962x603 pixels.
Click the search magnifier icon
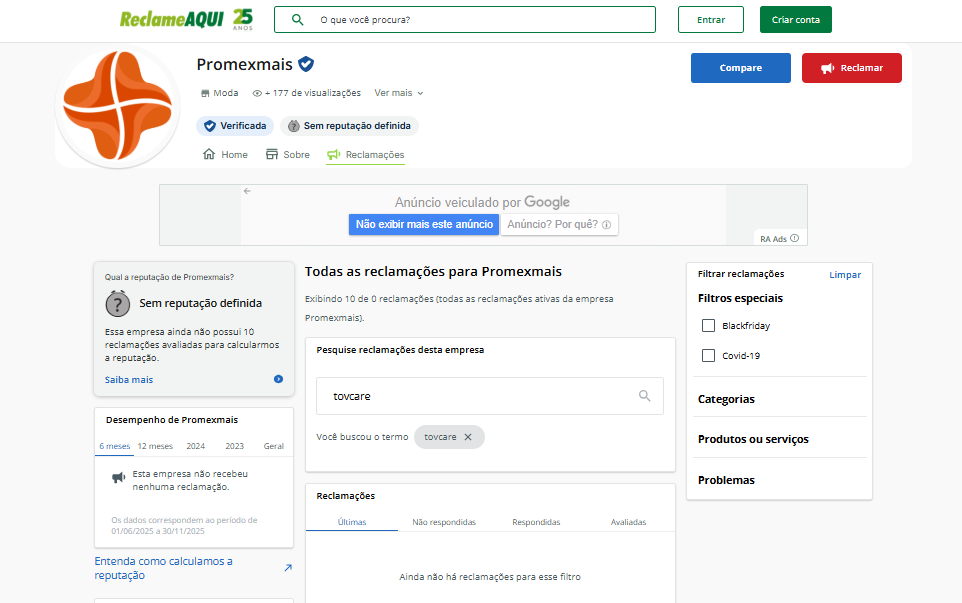click(x=296, y=19)
